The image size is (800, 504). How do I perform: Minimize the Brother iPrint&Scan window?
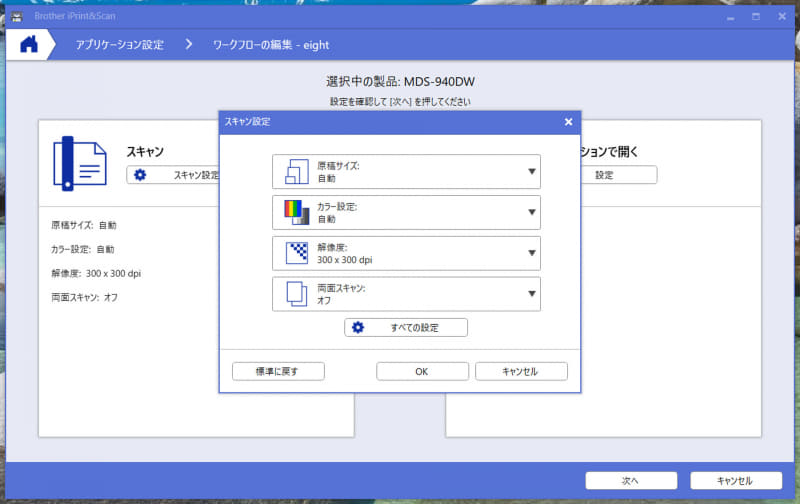click(731, 17)
